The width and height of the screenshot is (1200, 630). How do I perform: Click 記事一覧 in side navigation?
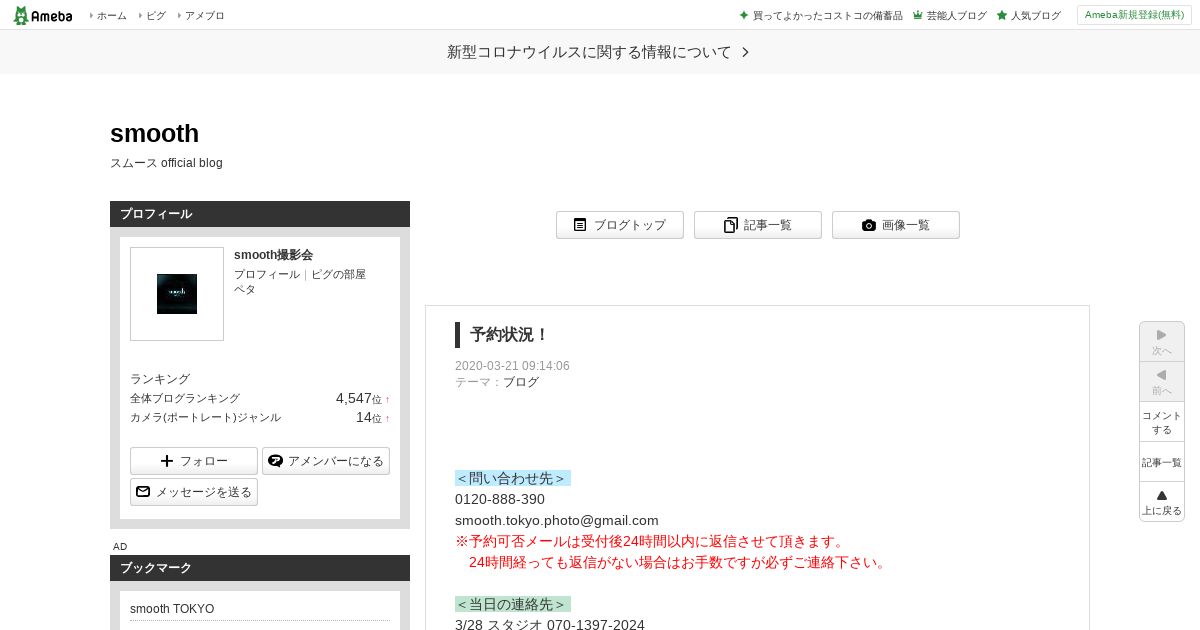tap(1162, 462)
